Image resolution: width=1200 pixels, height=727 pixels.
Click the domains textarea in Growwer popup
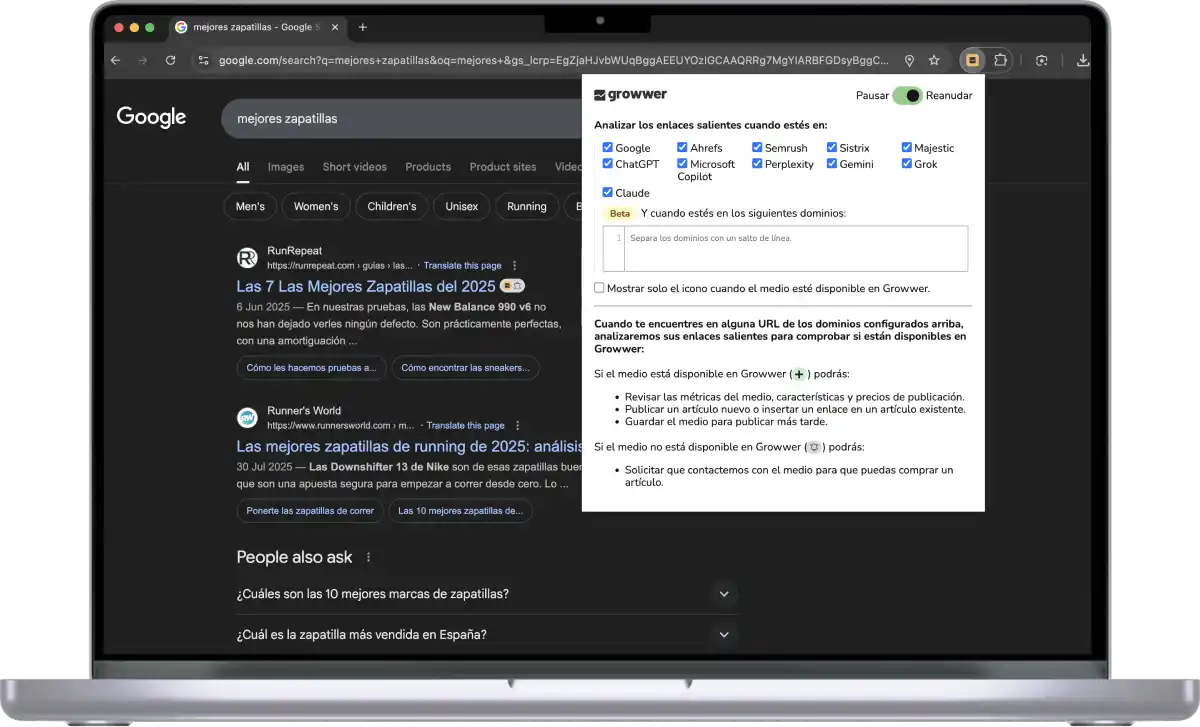[785, 249]
